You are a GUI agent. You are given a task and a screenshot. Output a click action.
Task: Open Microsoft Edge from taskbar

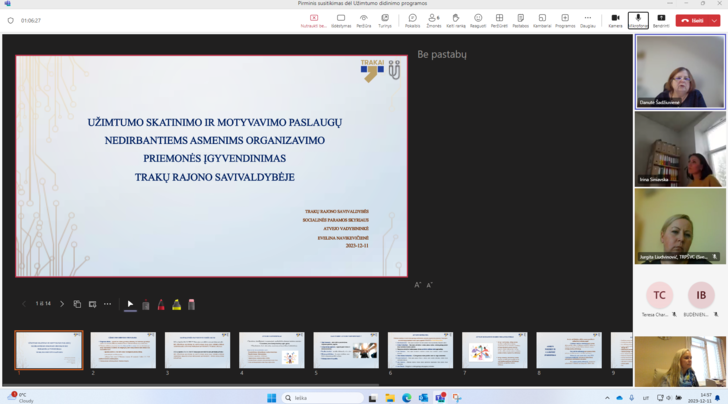pos(407,398)
